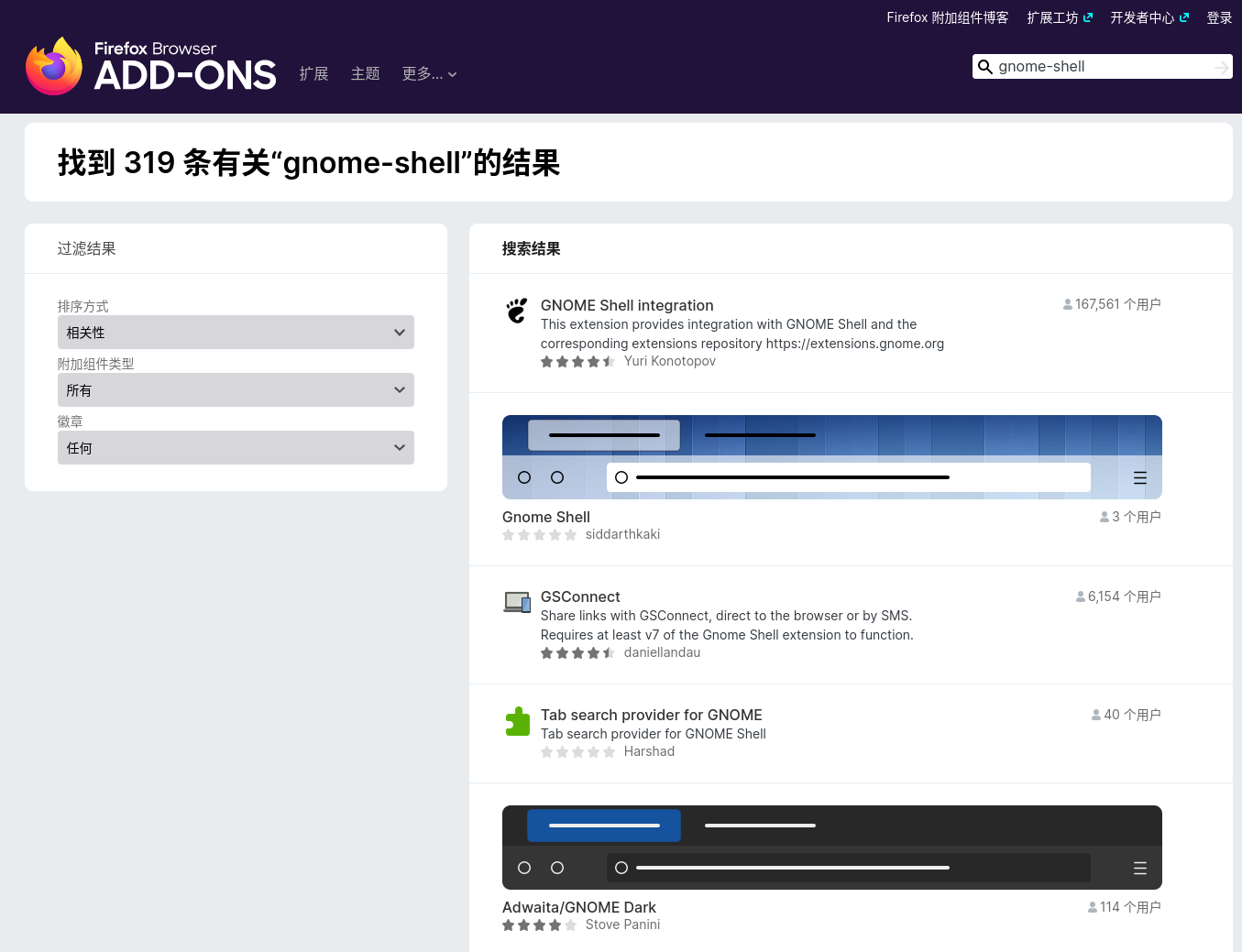Screen dimensions: 1242x952
Task: Open the external link icon beside 扩展工坊
Action: 1088,17
